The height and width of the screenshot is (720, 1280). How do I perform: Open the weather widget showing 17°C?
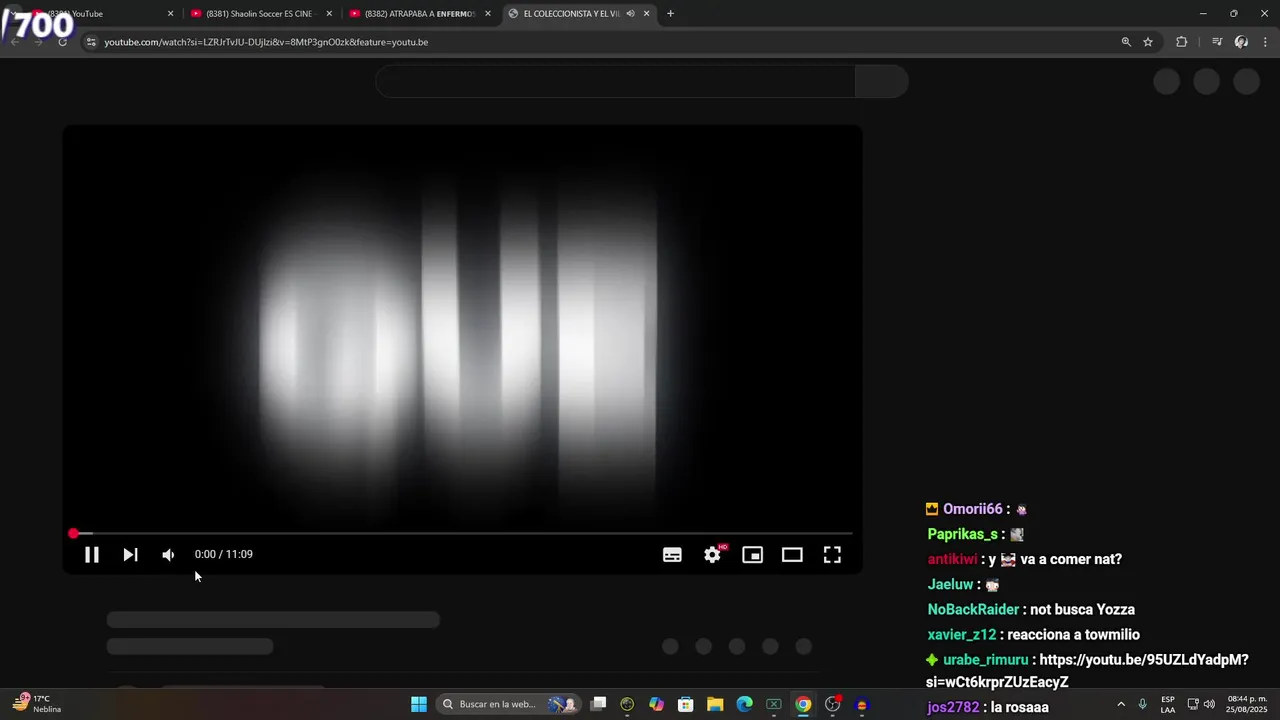tap(38, 704)
